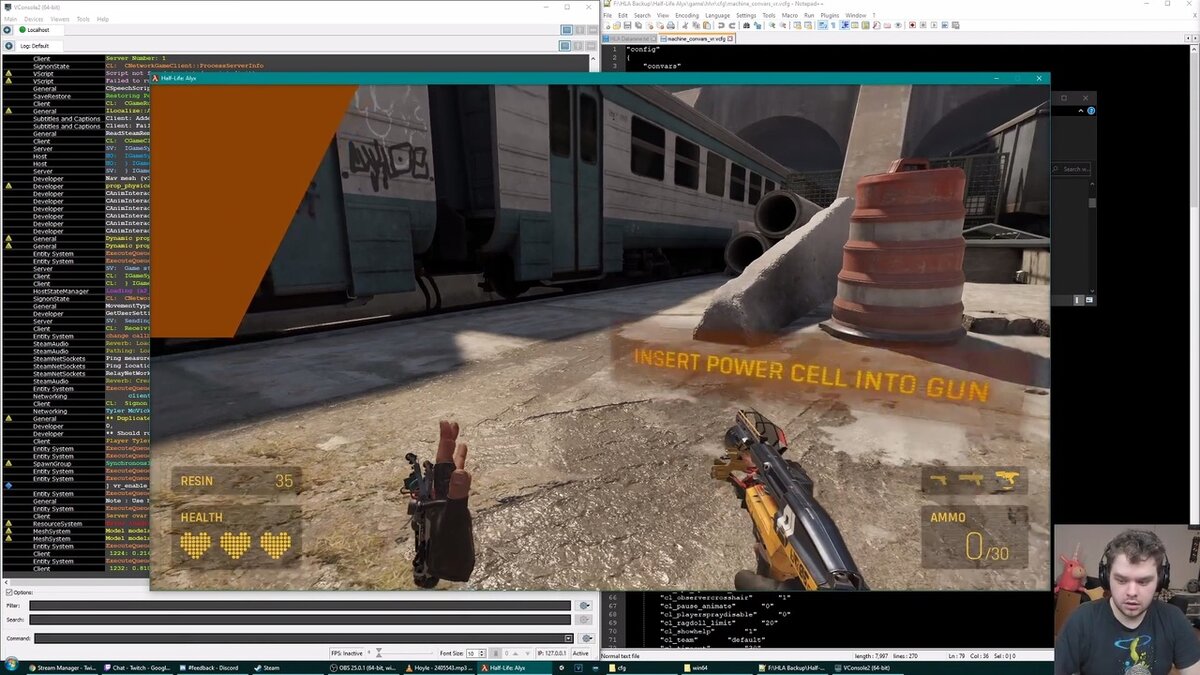Click the Undo icon in Notepad++ toolbar

click(722, 26)
